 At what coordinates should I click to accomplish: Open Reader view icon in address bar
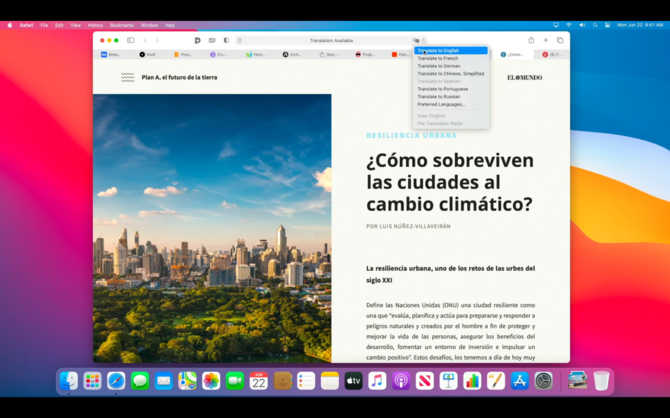240,41
